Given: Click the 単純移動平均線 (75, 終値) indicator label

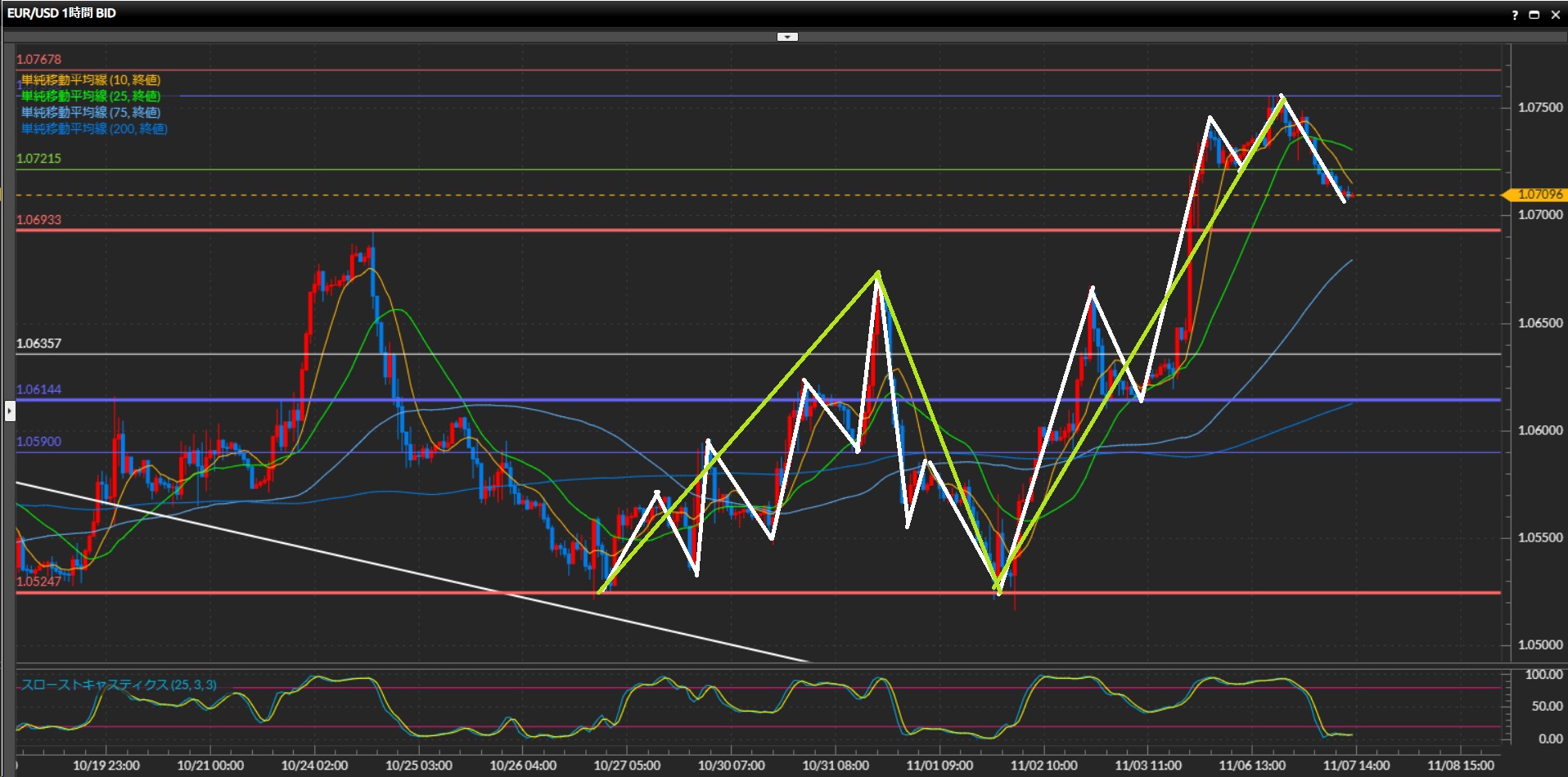Looking at the screenshot, I should pos(91,113).
